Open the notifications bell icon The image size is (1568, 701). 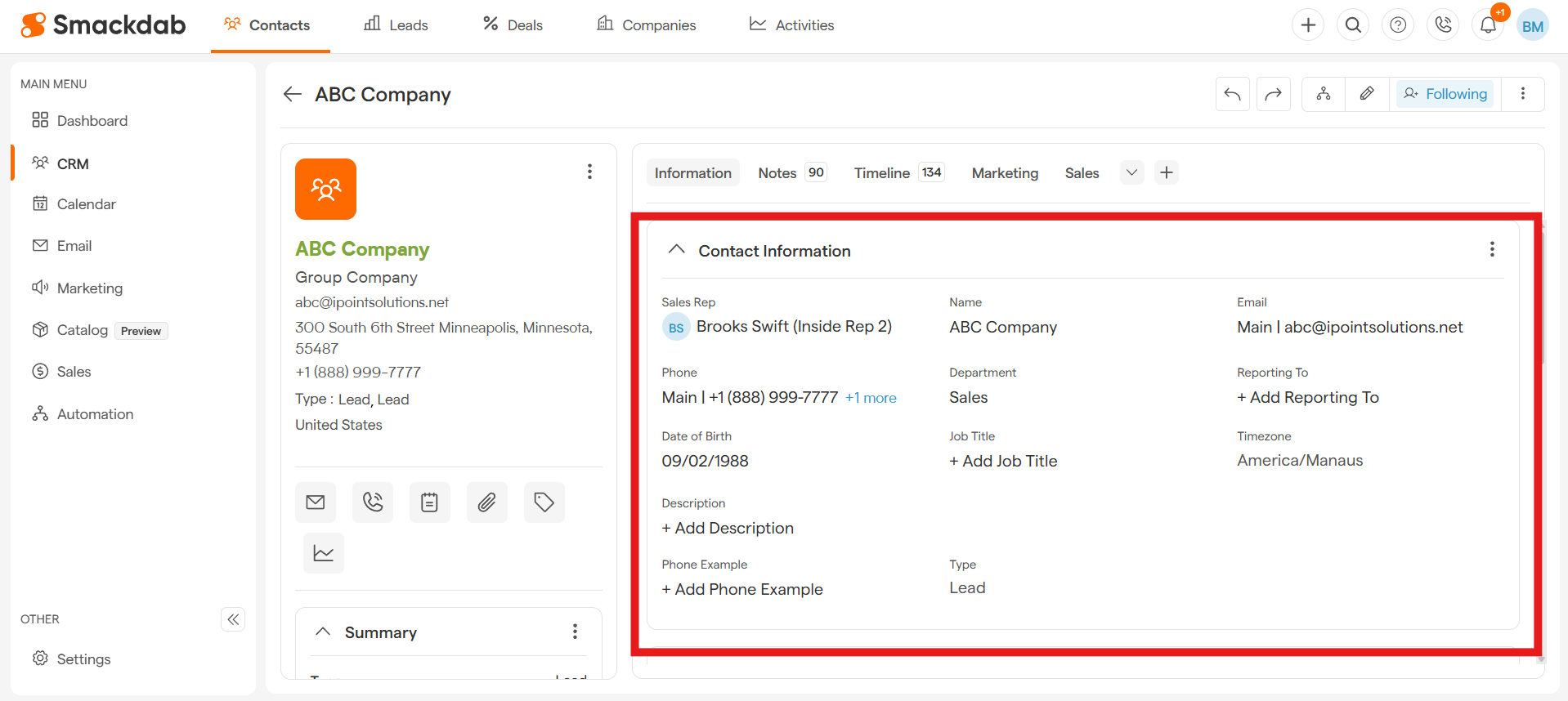[x=1488, y=25]
